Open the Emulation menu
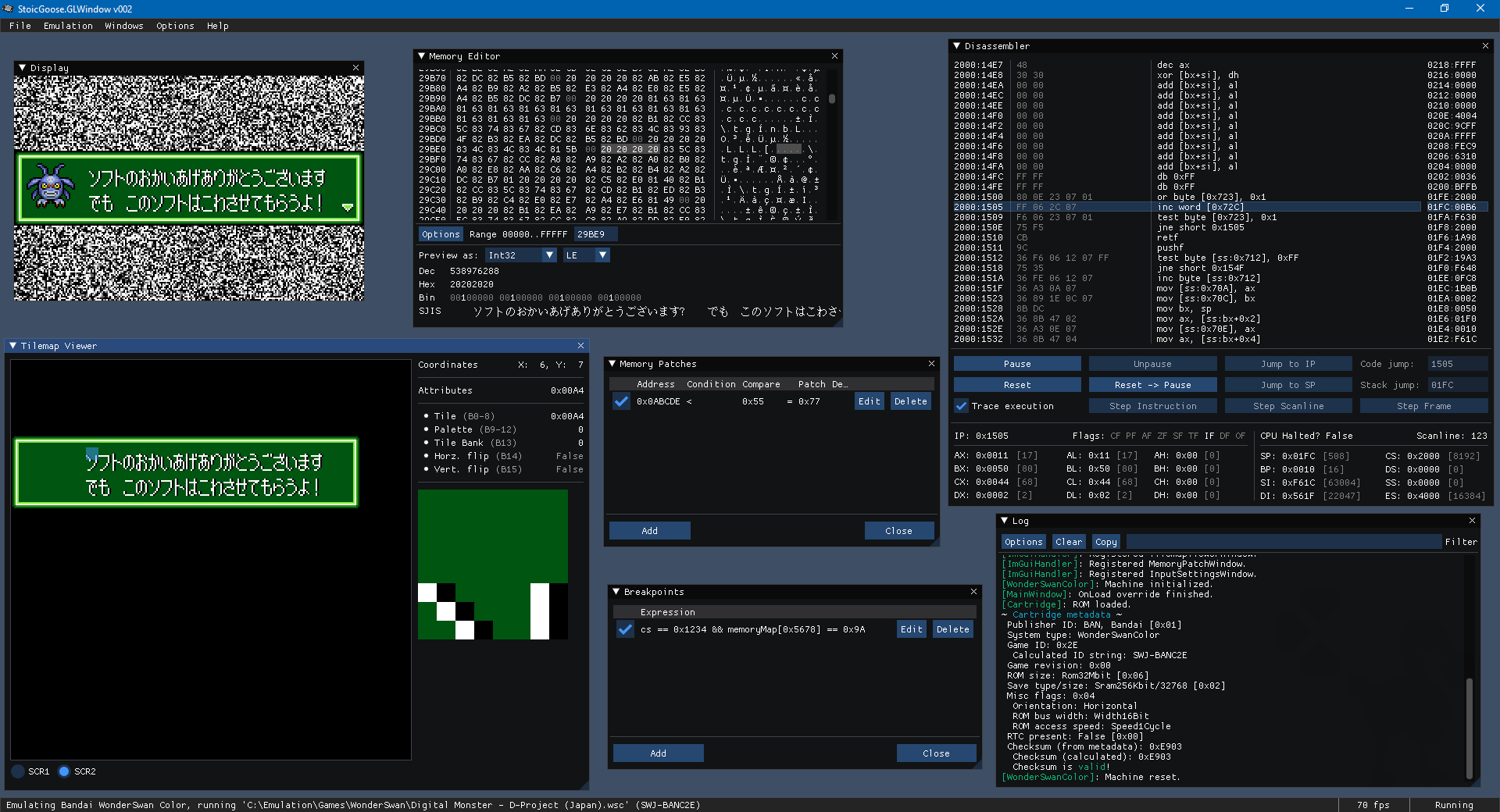1500x812 pixels. (x=68, y=26)
